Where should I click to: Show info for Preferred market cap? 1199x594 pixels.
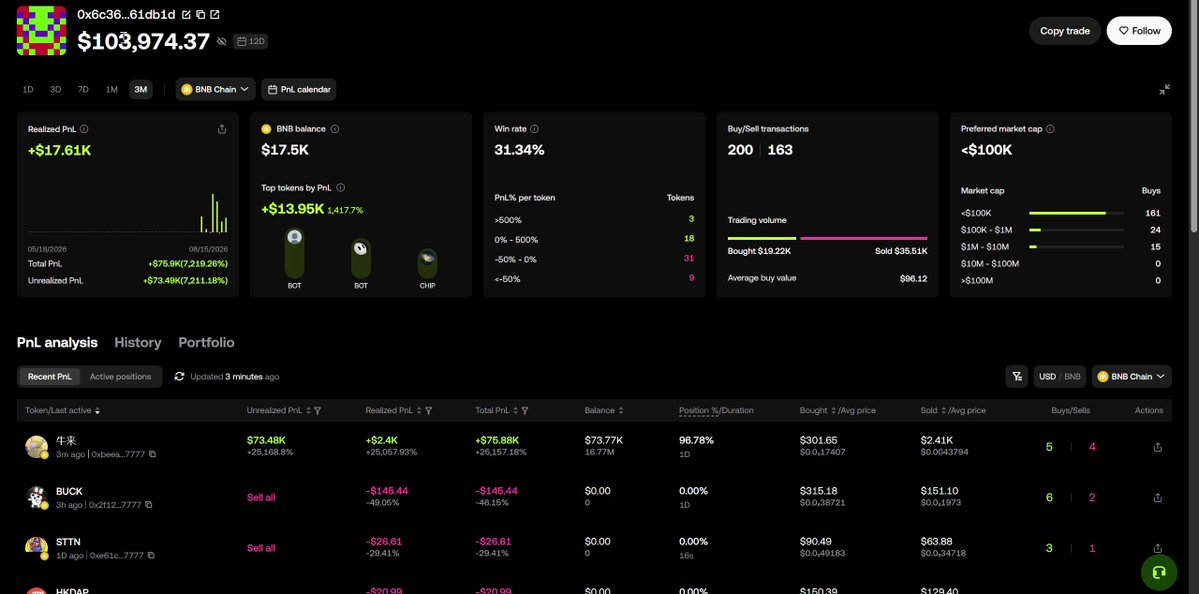pos(1050,129)
